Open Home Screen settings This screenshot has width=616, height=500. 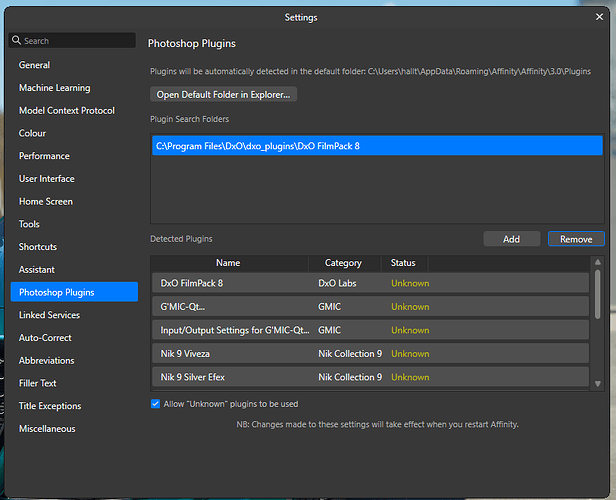click(46, 201)
